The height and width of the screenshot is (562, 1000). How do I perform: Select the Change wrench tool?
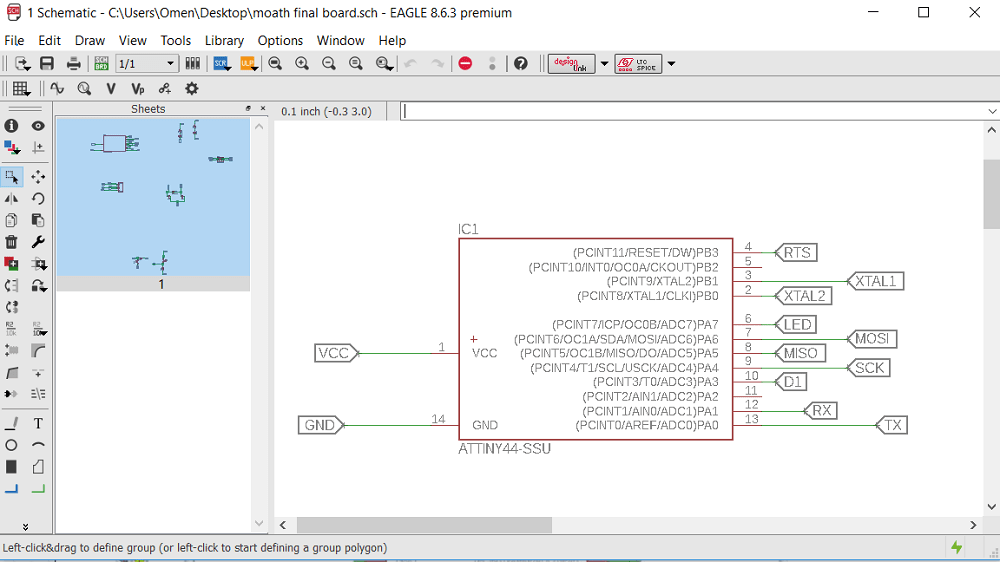coord(38,242)
